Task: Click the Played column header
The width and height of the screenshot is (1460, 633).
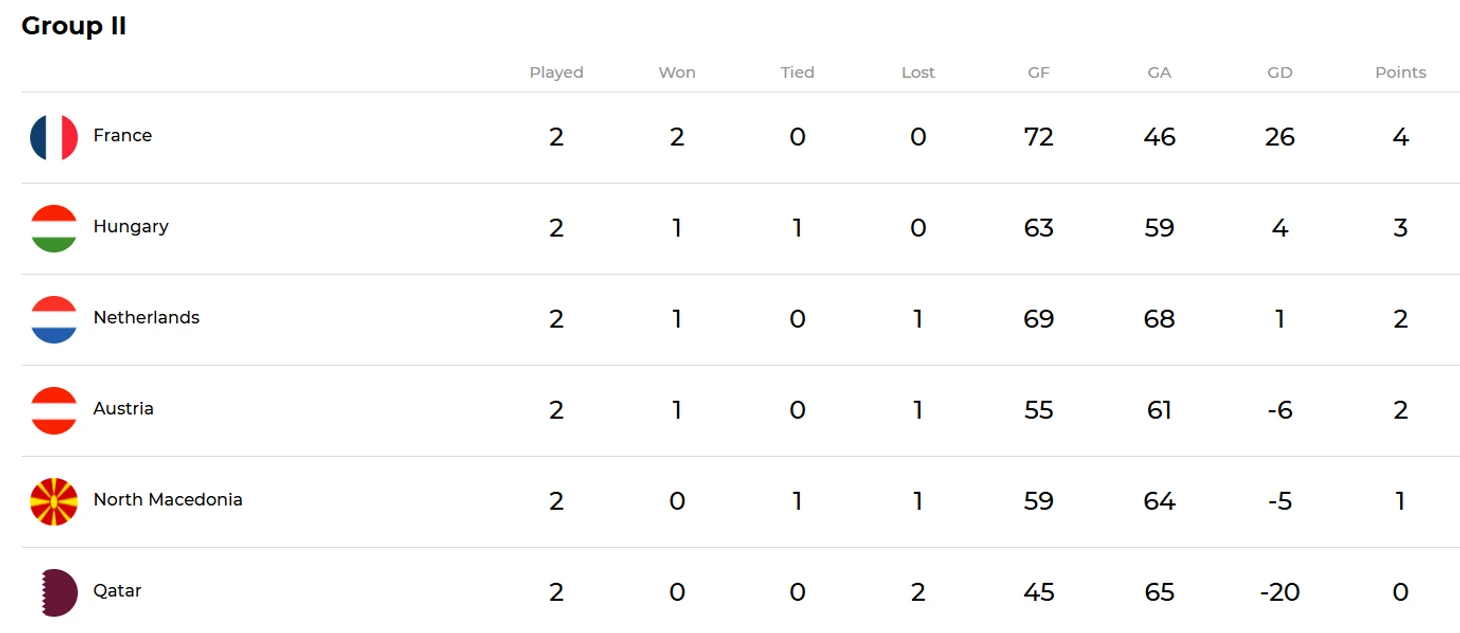Action: (556, 72)
